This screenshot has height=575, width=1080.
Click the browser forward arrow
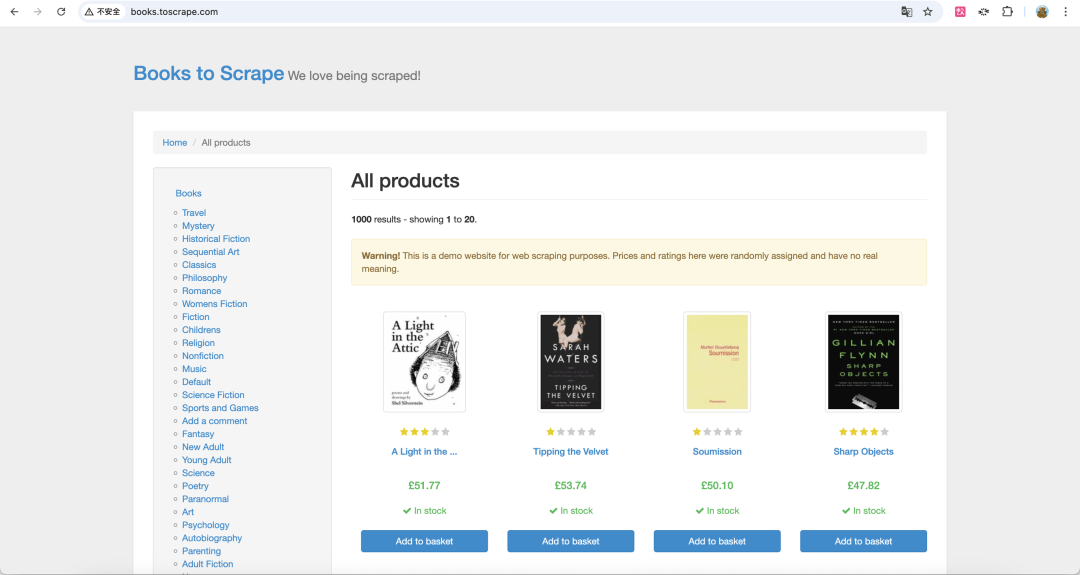pos(38,12)
